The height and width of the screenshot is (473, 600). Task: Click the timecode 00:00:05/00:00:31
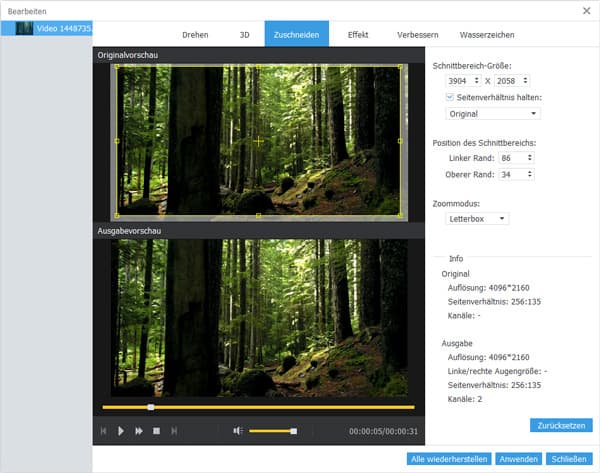pos(383,431)
